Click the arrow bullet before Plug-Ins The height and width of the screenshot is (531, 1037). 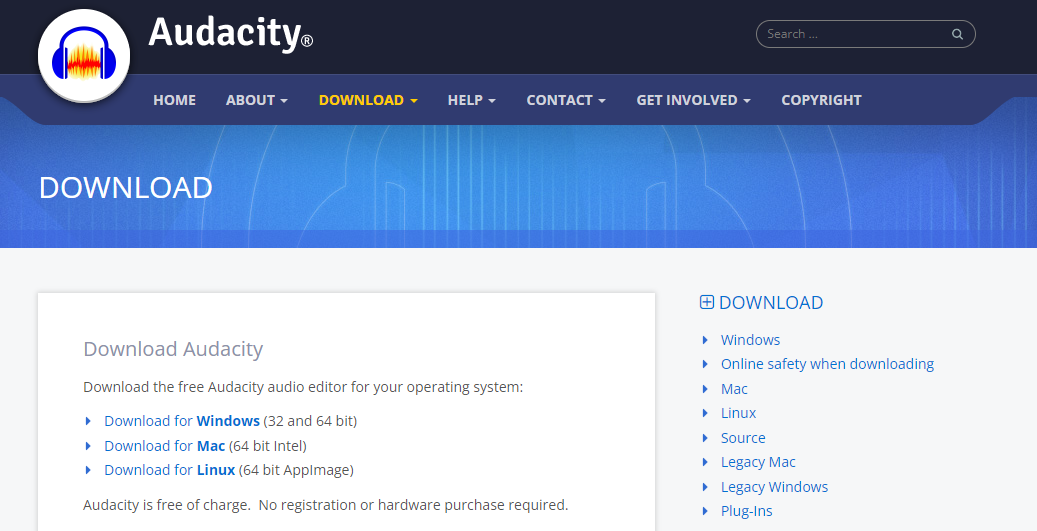[x=705, y=511]
